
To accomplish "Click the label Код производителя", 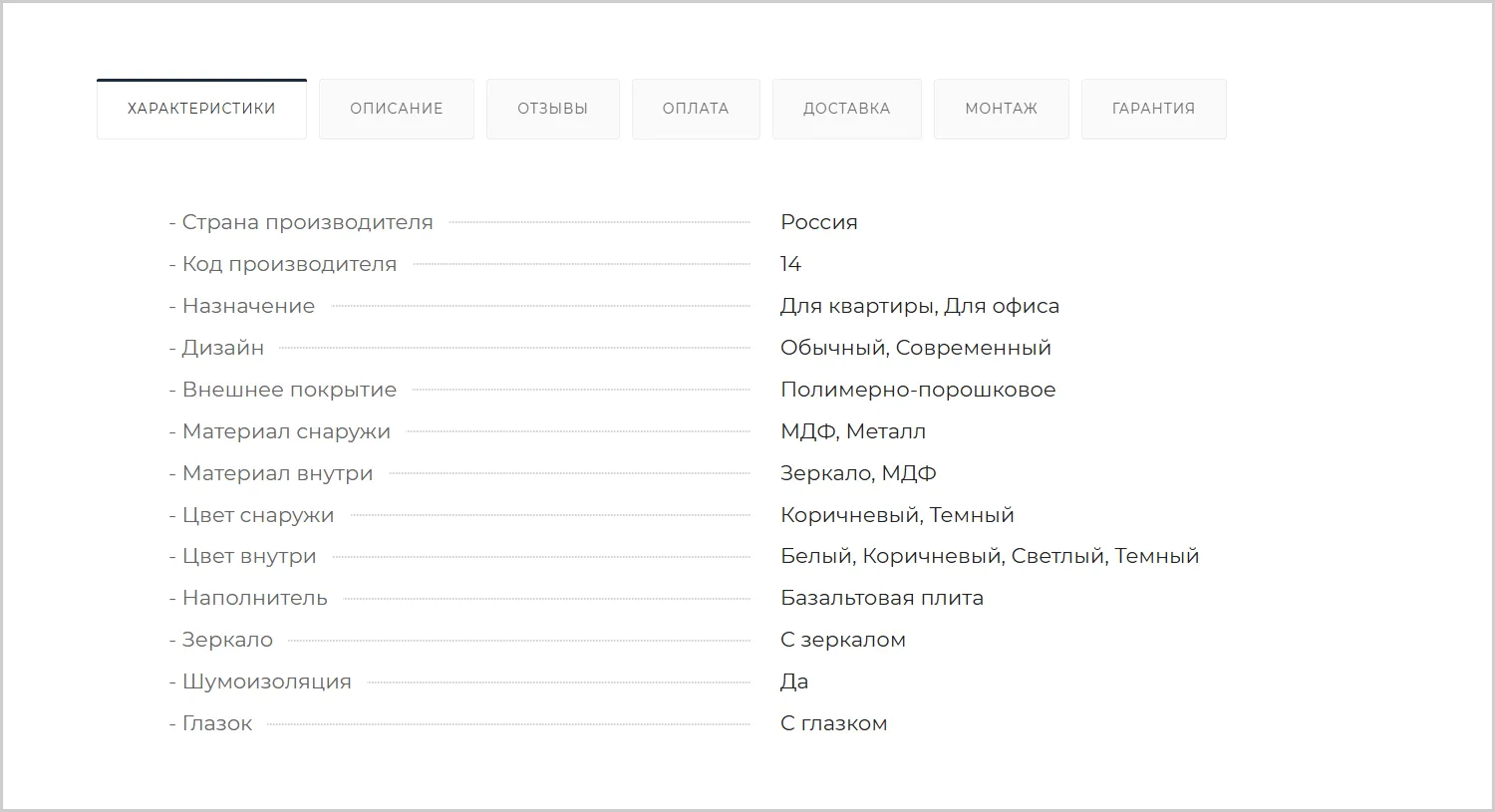I will click(x=289, y=264).
